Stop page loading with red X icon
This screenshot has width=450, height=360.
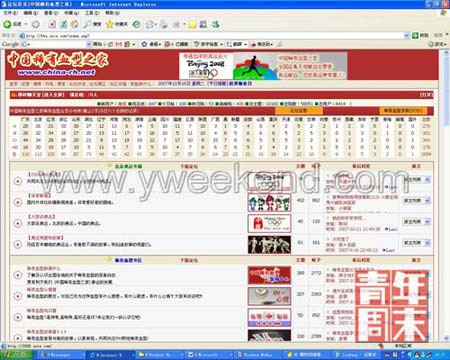pos(52,24)
